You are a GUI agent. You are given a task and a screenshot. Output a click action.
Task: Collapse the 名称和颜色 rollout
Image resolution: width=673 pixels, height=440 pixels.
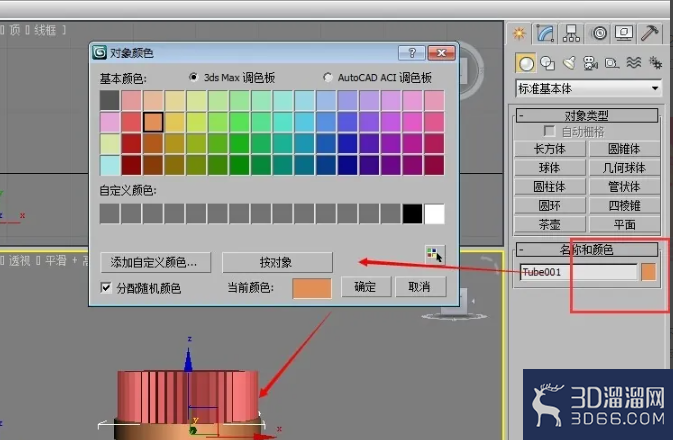(587, 249)
